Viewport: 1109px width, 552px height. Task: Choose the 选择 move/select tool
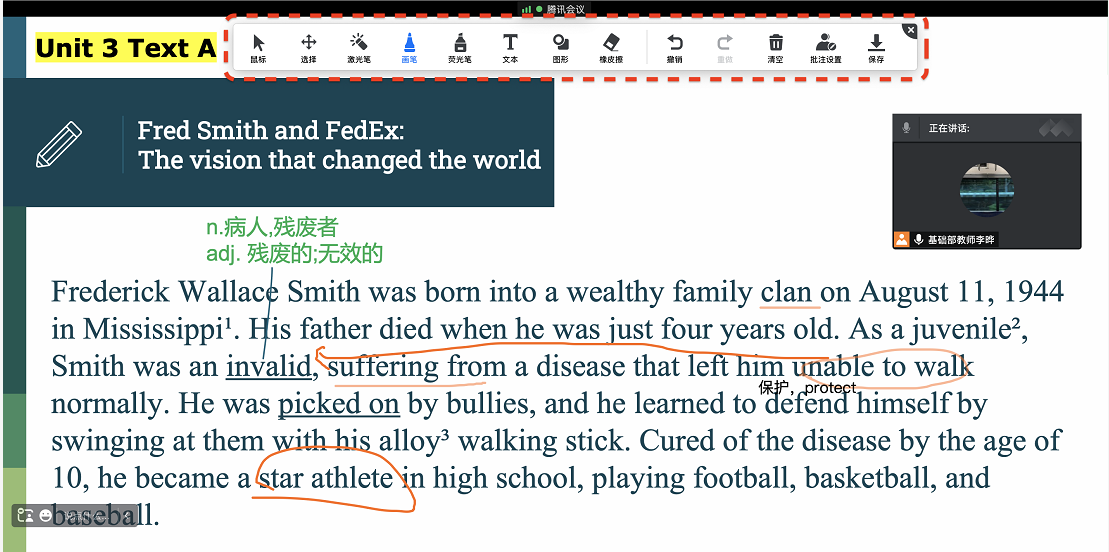308,48
